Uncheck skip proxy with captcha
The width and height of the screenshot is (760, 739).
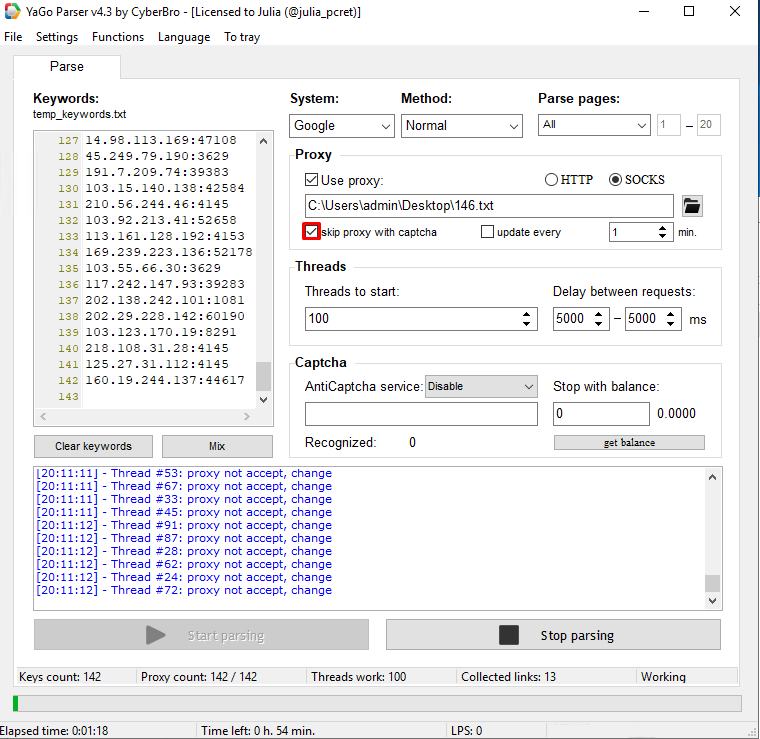click(x=311, y=232)
